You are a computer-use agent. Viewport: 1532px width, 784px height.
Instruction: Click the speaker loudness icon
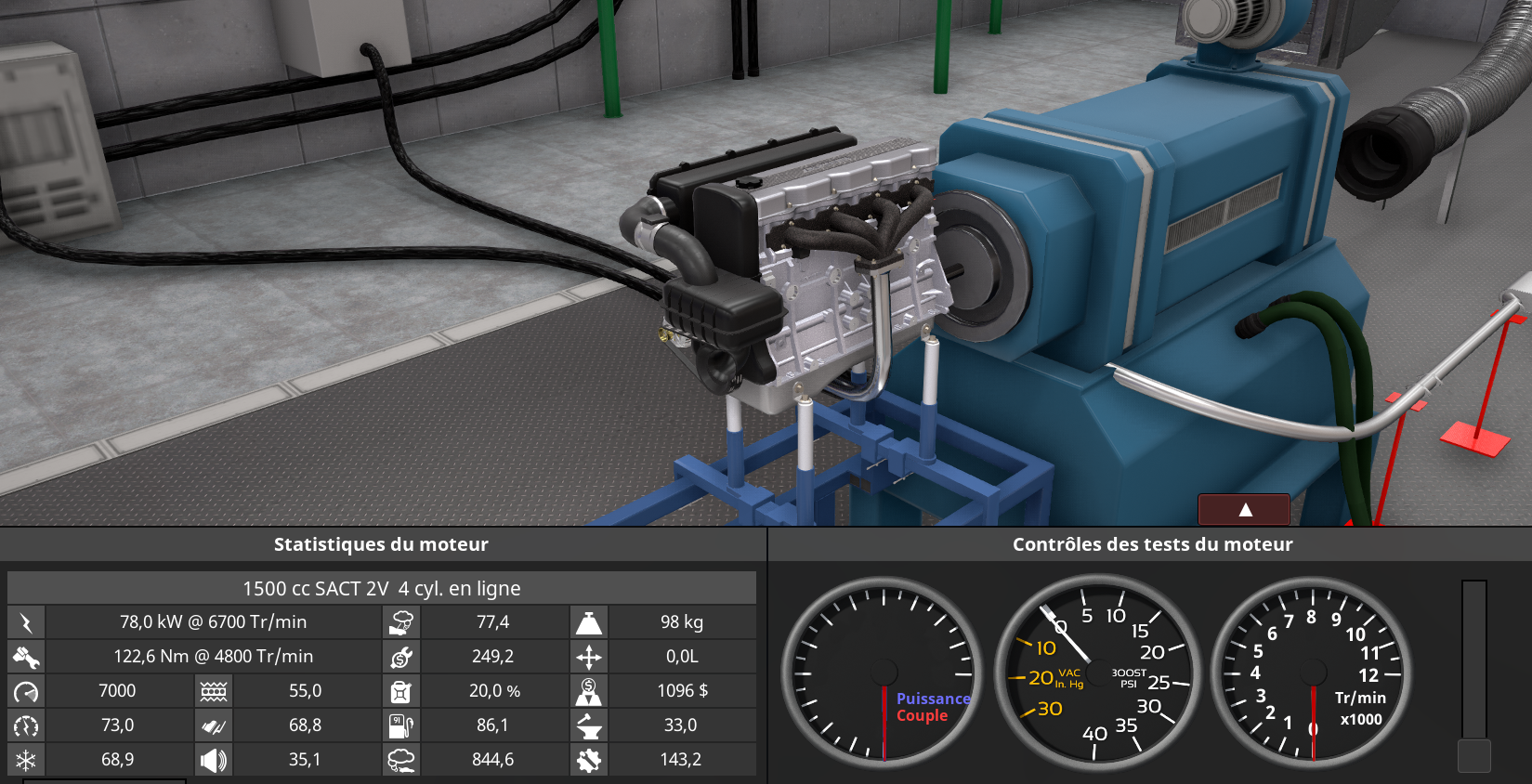(214, 760)
